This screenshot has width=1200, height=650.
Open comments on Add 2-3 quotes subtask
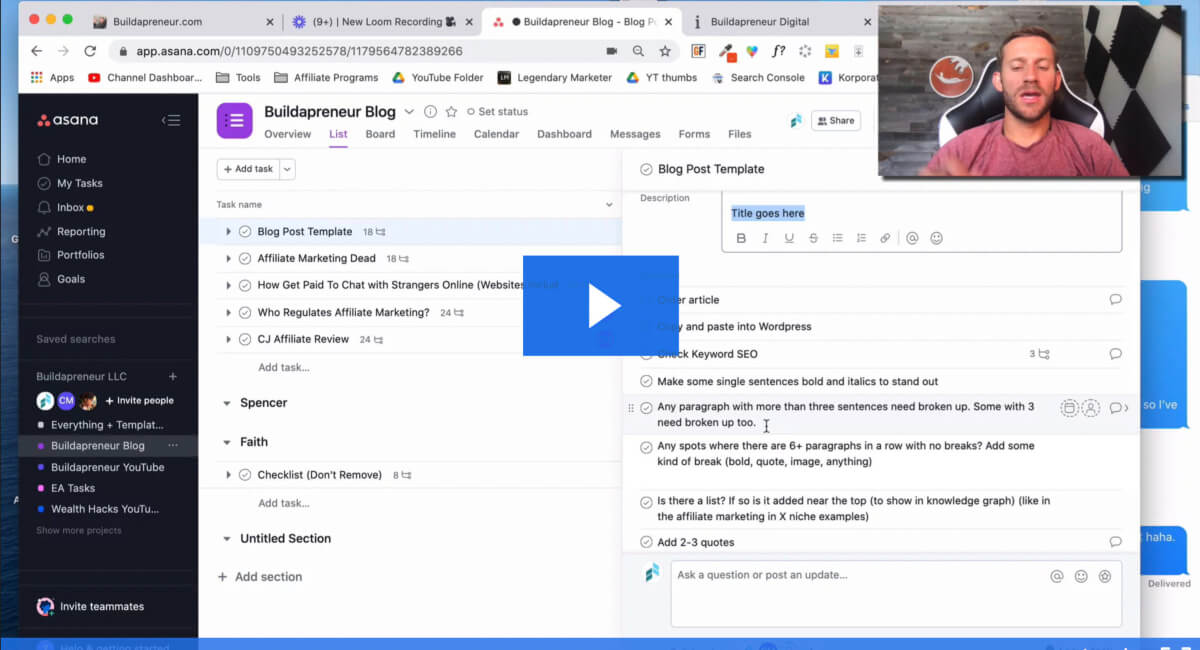click(1115, 542)
